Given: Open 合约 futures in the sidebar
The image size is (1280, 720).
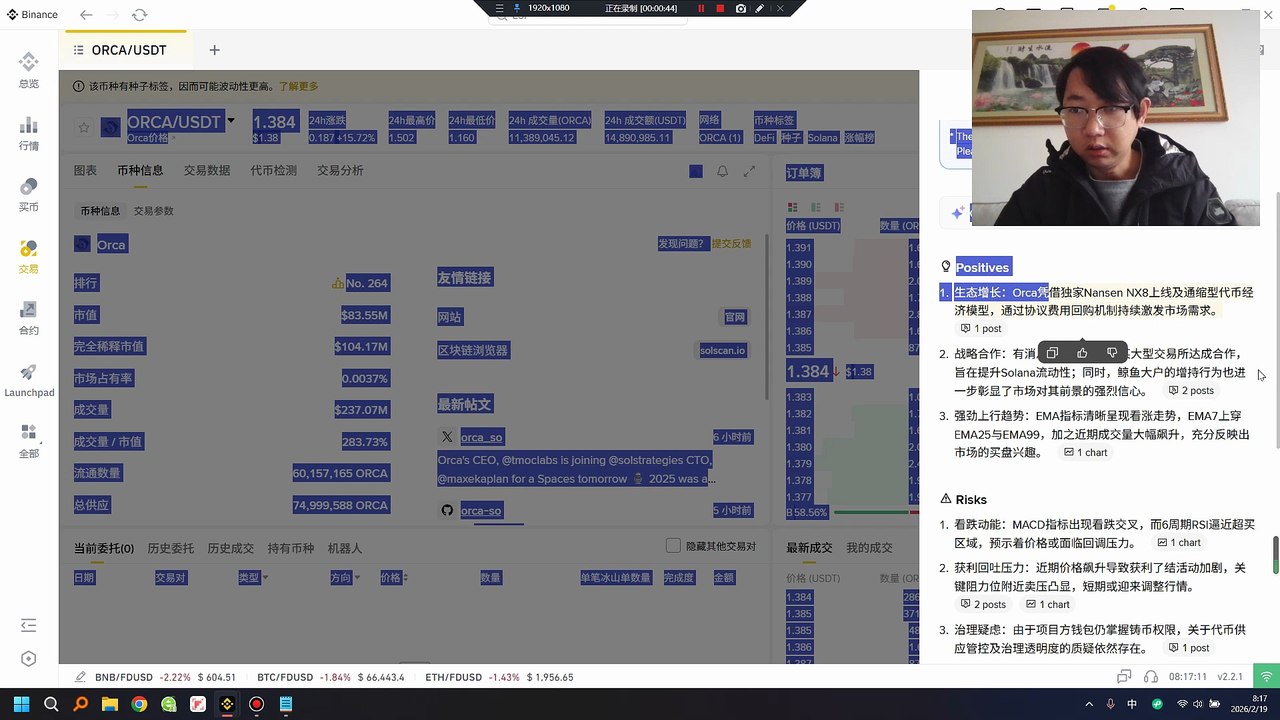Looking at the screenshot, I should (x=29, y=317).
